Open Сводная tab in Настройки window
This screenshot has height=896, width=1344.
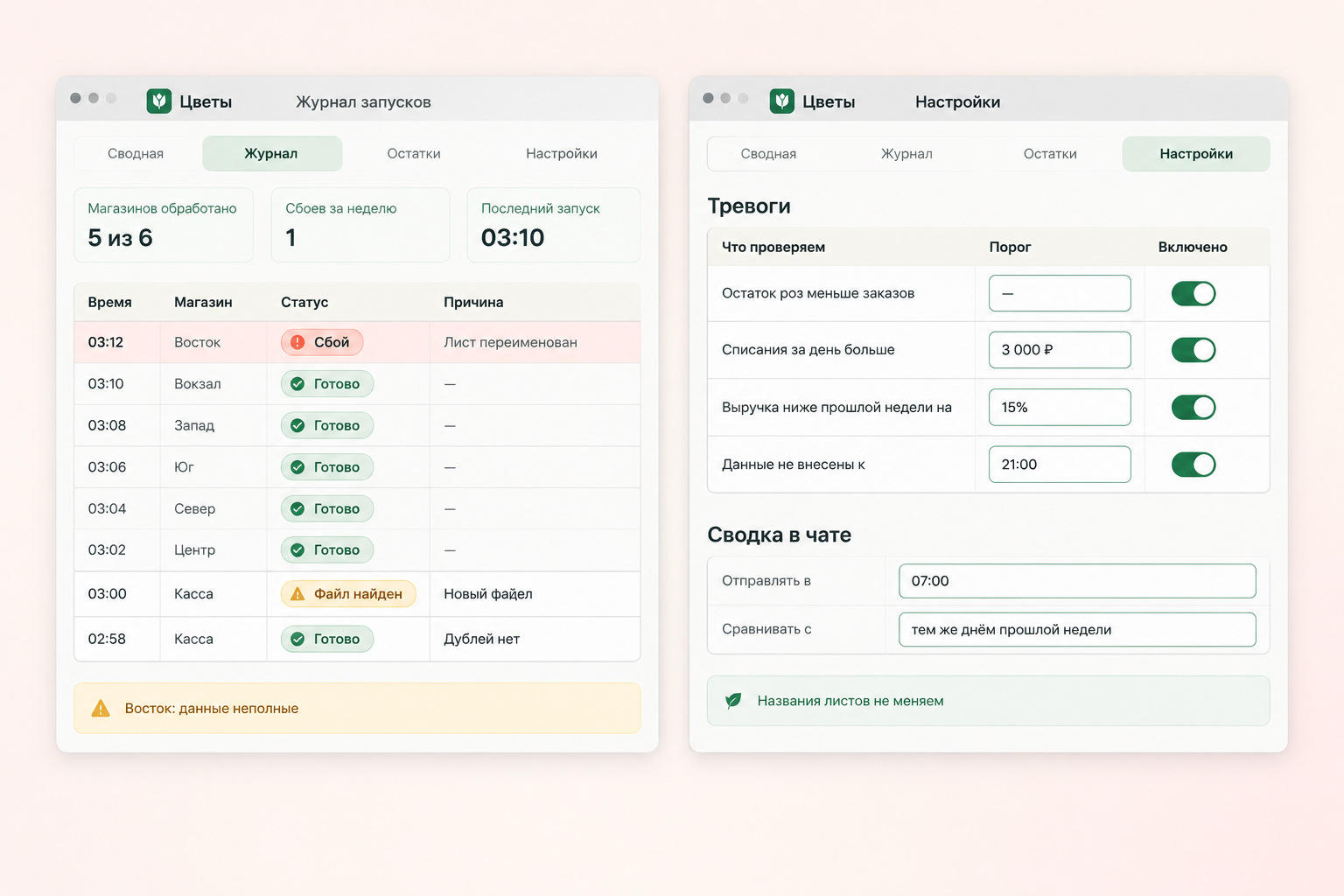click(x=768, y=154)
